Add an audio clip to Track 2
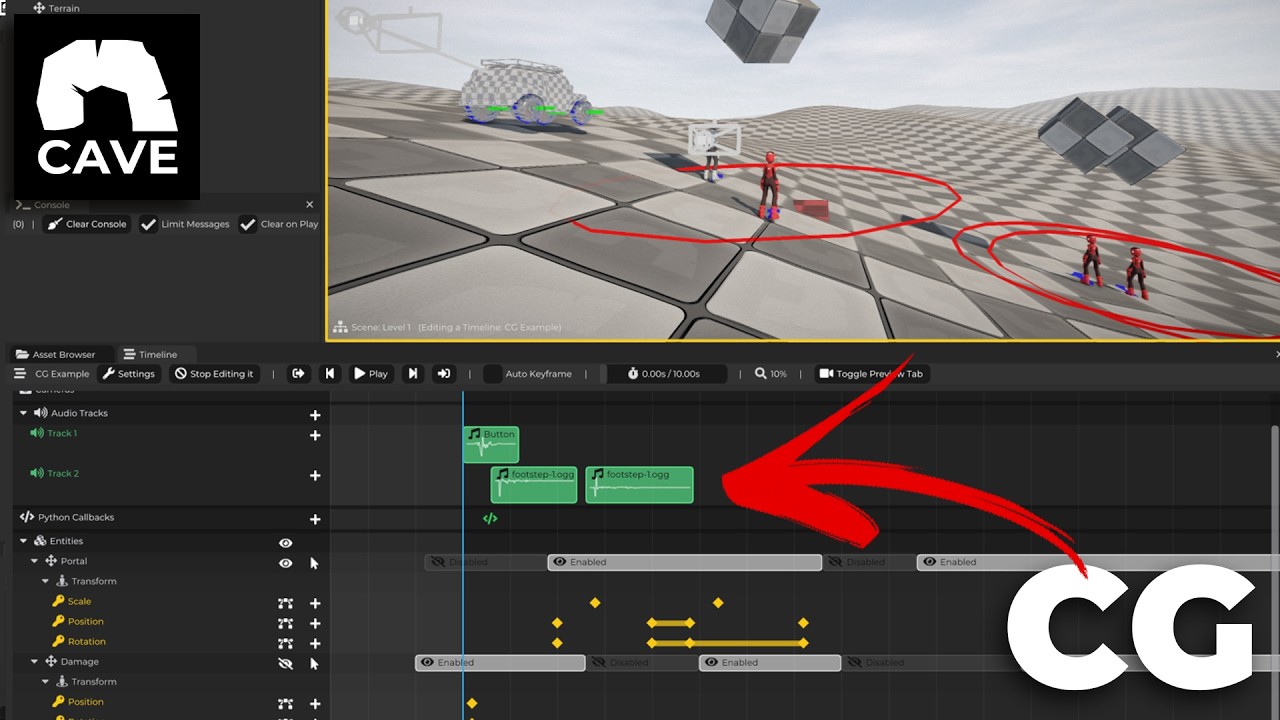This screenshot has height=720, width=1280. pyautogui.click(x=315, y=476)
